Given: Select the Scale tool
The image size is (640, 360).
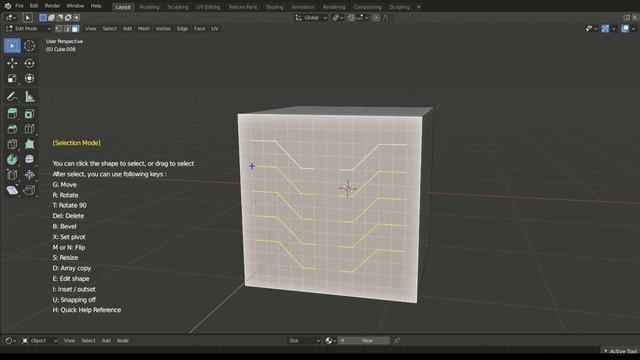Looking at the screenshot, I should pos(12,78).
